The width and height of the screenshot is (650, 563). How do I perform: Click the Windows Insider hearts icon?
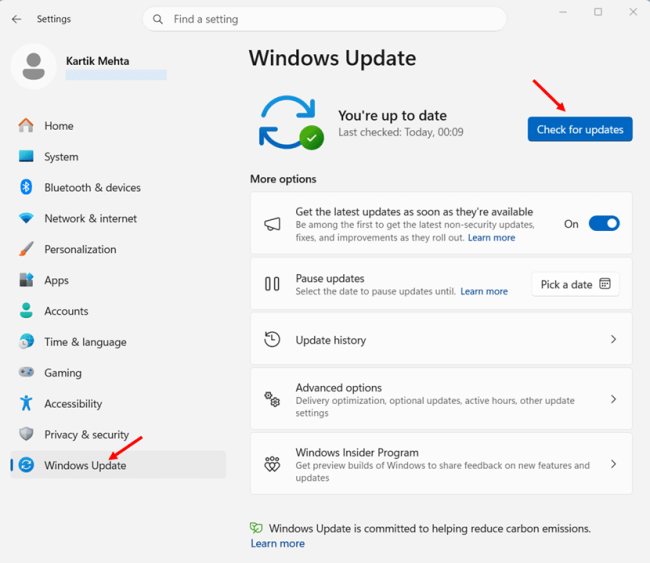click(x=272, y=464)
